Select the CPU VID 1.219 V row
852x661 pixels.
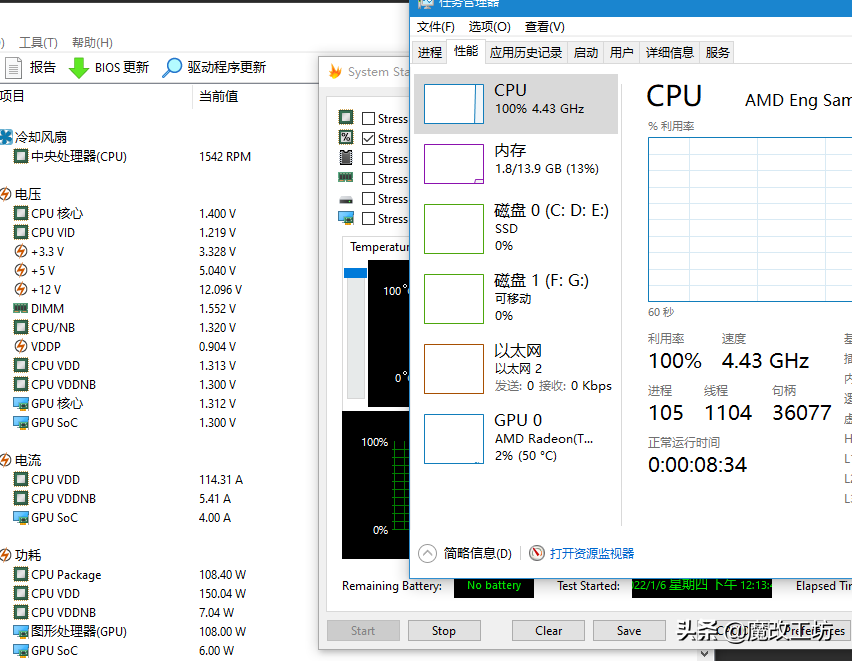[x=158, y=232]
